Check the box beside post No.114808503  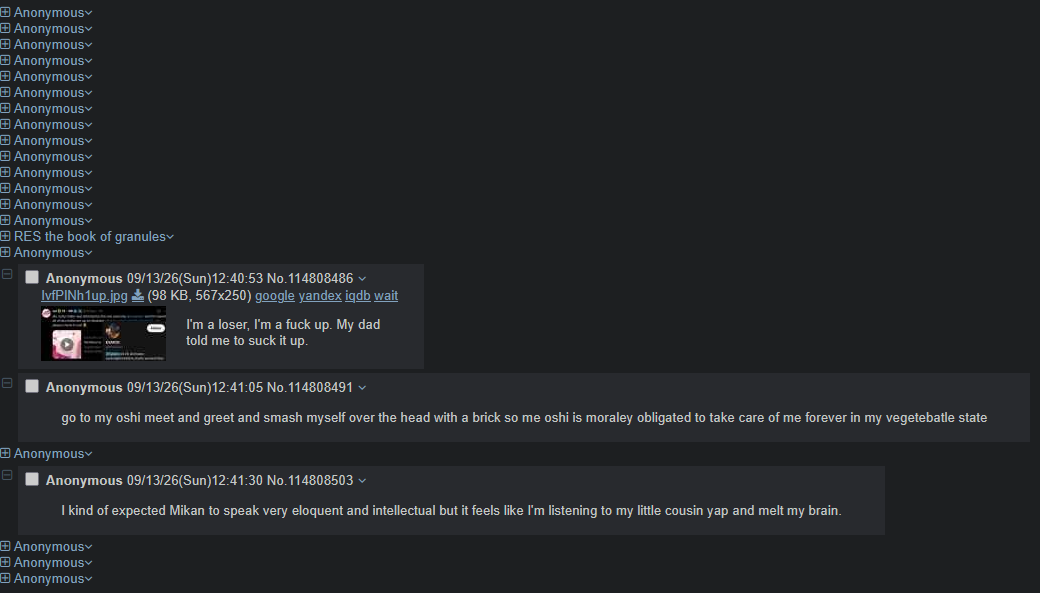click(32, 479)
